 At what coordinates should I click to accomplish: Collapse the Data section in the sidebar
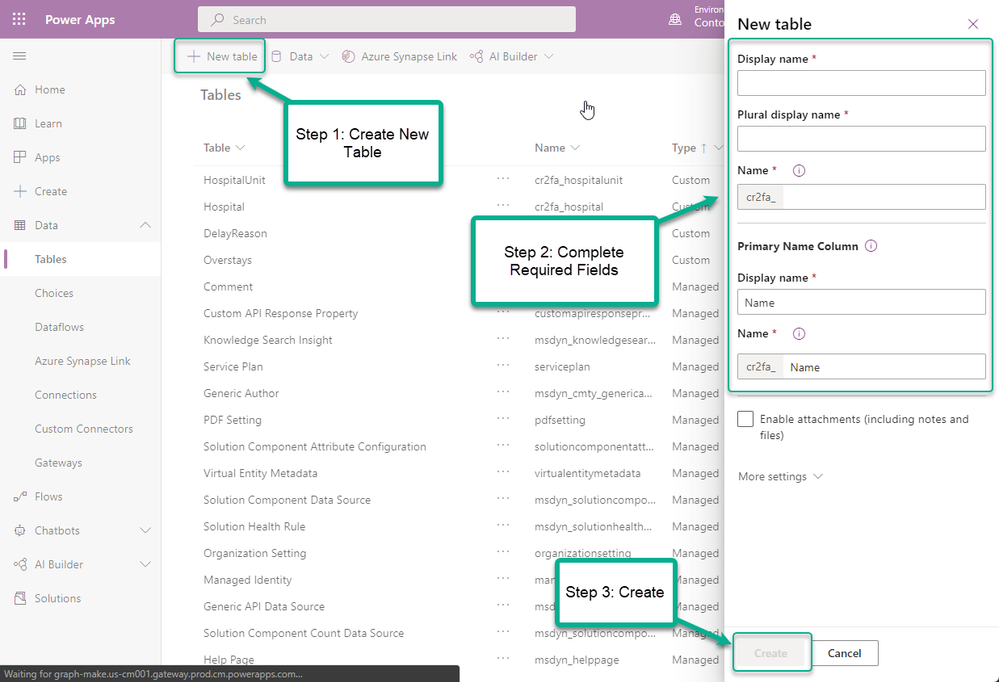(x=145, y=225)
